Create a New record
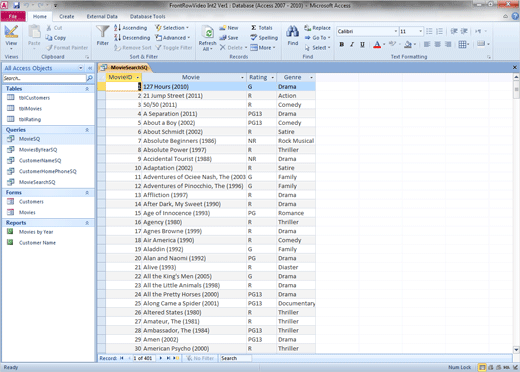The height and width of the screenshot is (372, 520). [x=229, y=28]
